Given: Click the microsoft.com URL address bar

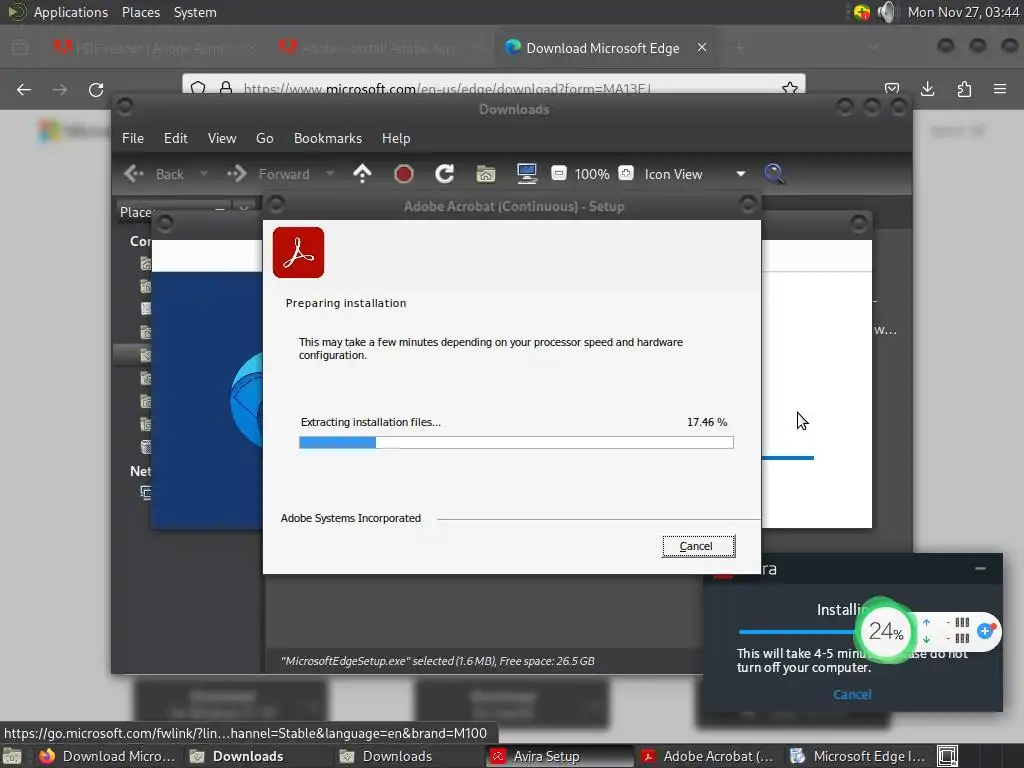Looking at the screenshot, I should coord(494,88).
